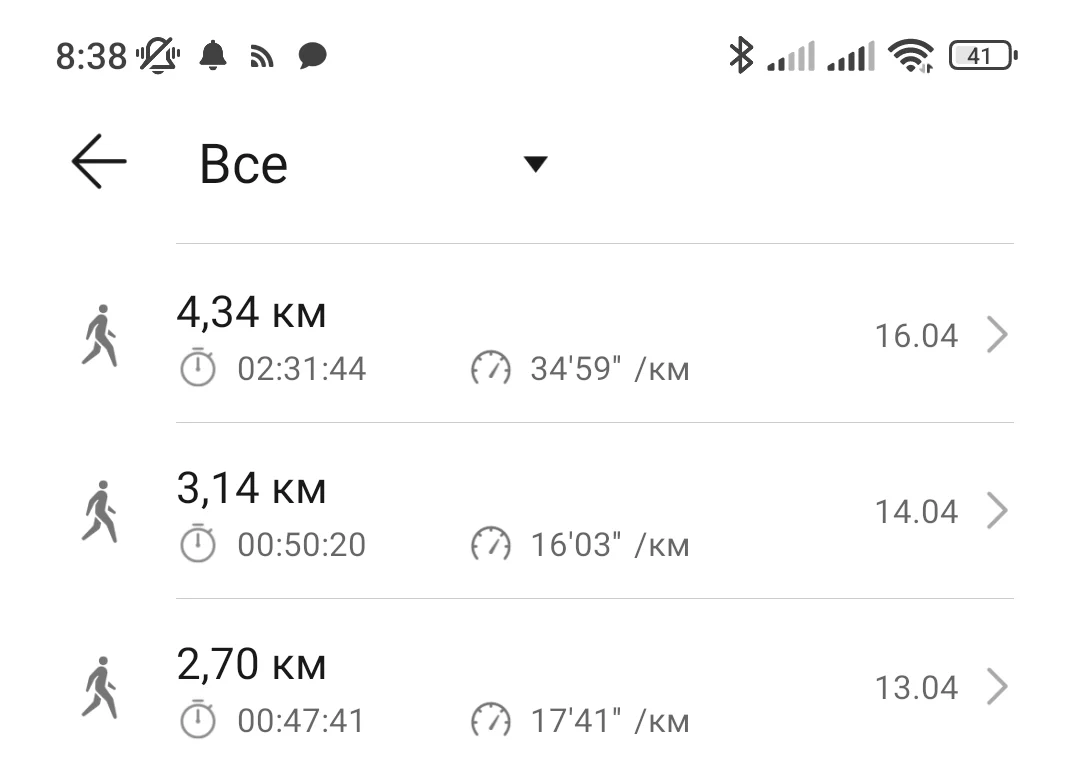Click stopwatch icon beside 00:50:20
Viewport: 1080px width, 766px height.
pos(197,544)
